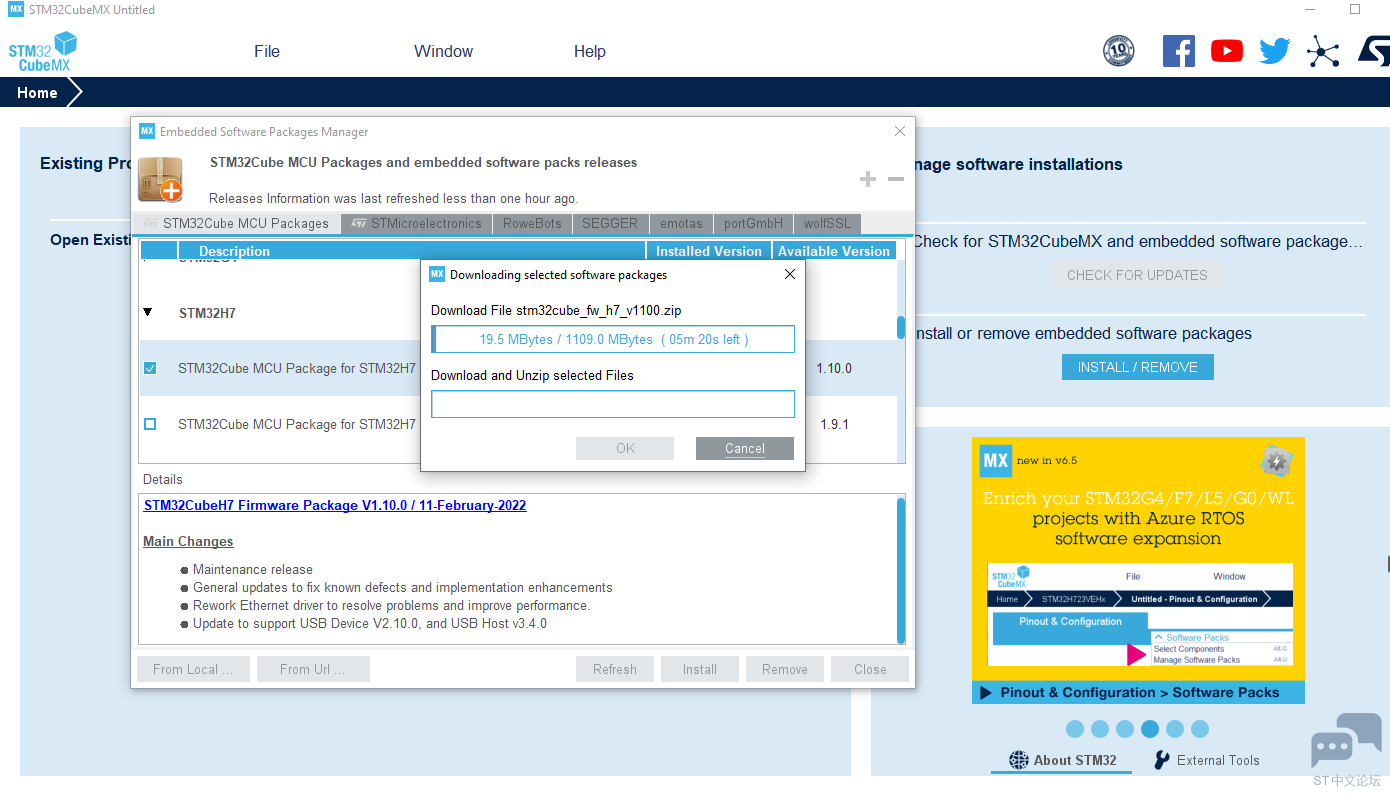Check the STM32H7 1.9.1 package checkbox
This screenshot has width=1390, height=796.
point(150,424)
